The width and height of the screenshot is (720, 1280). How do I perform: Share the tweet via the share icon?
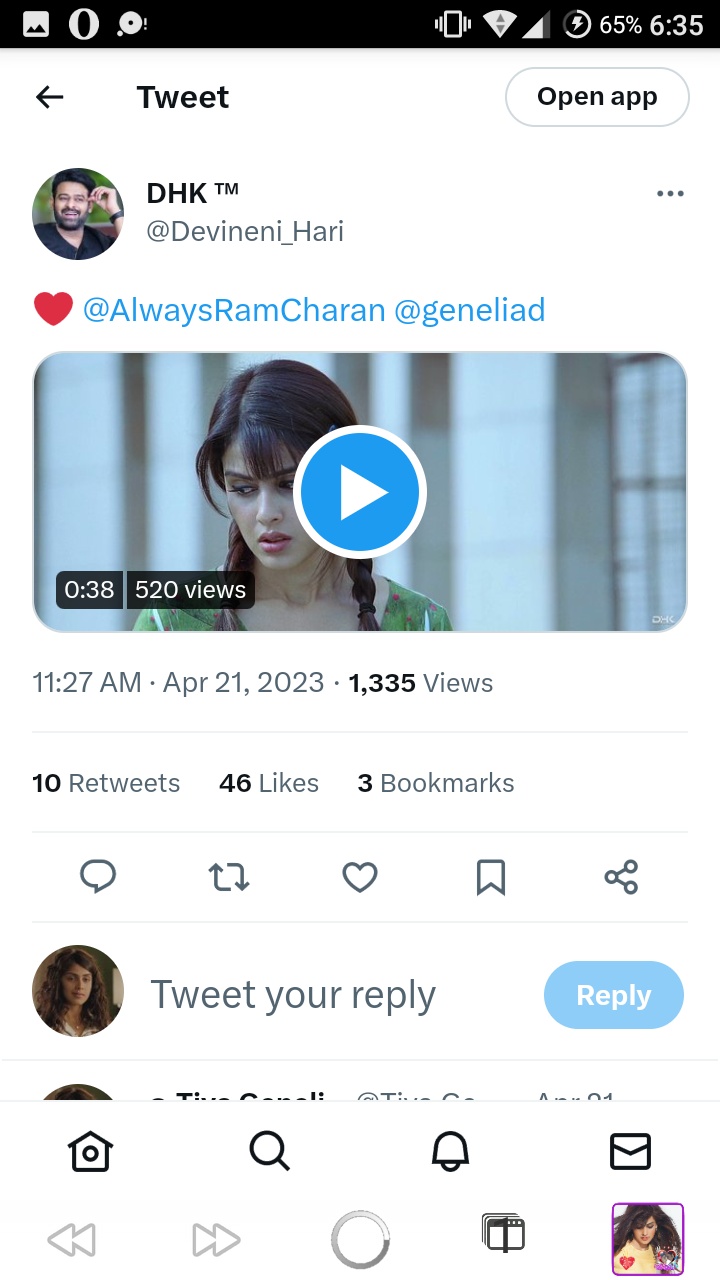[x=621, y=877]
